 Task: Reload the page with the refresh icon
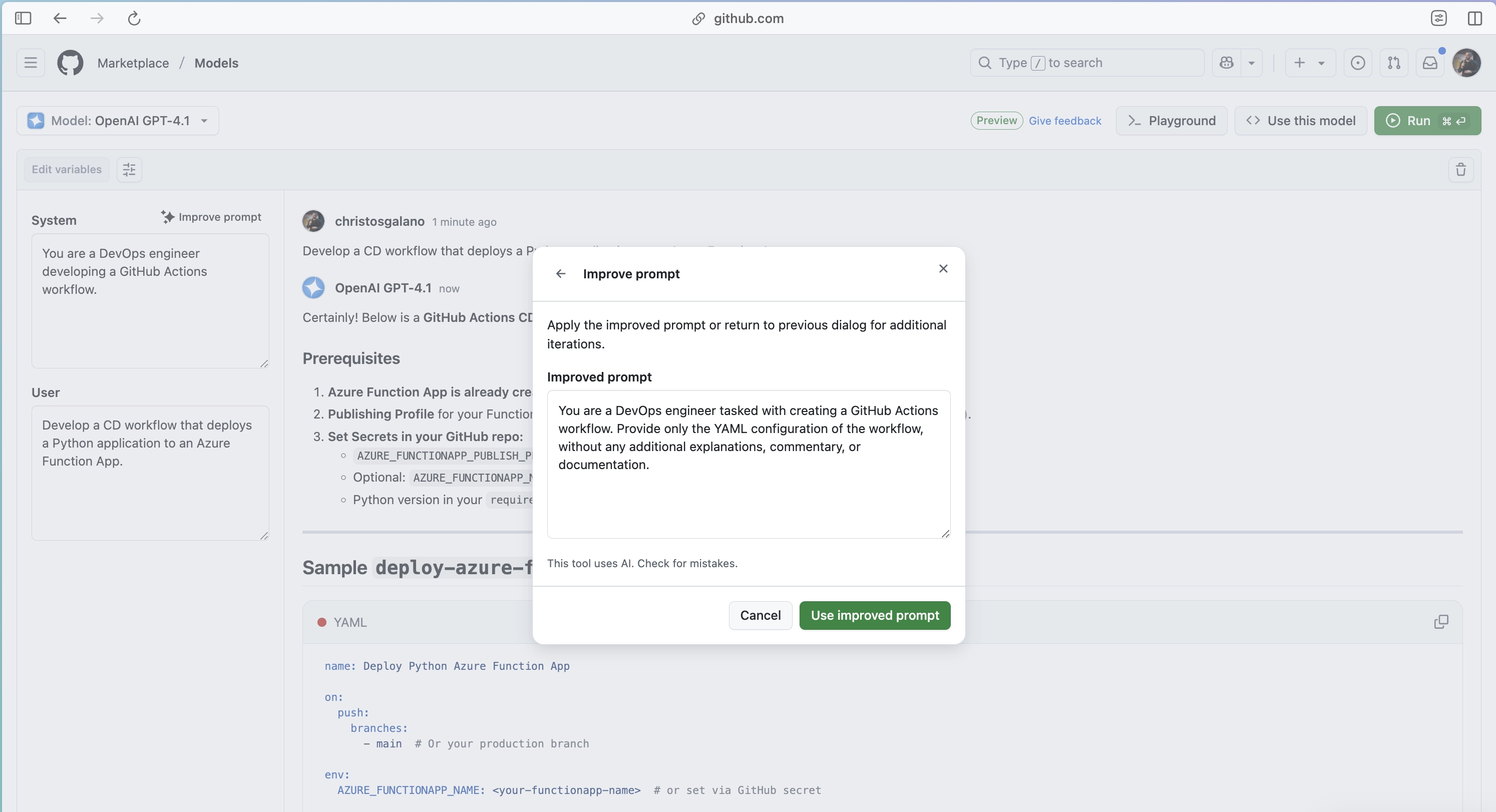[134, 18]
